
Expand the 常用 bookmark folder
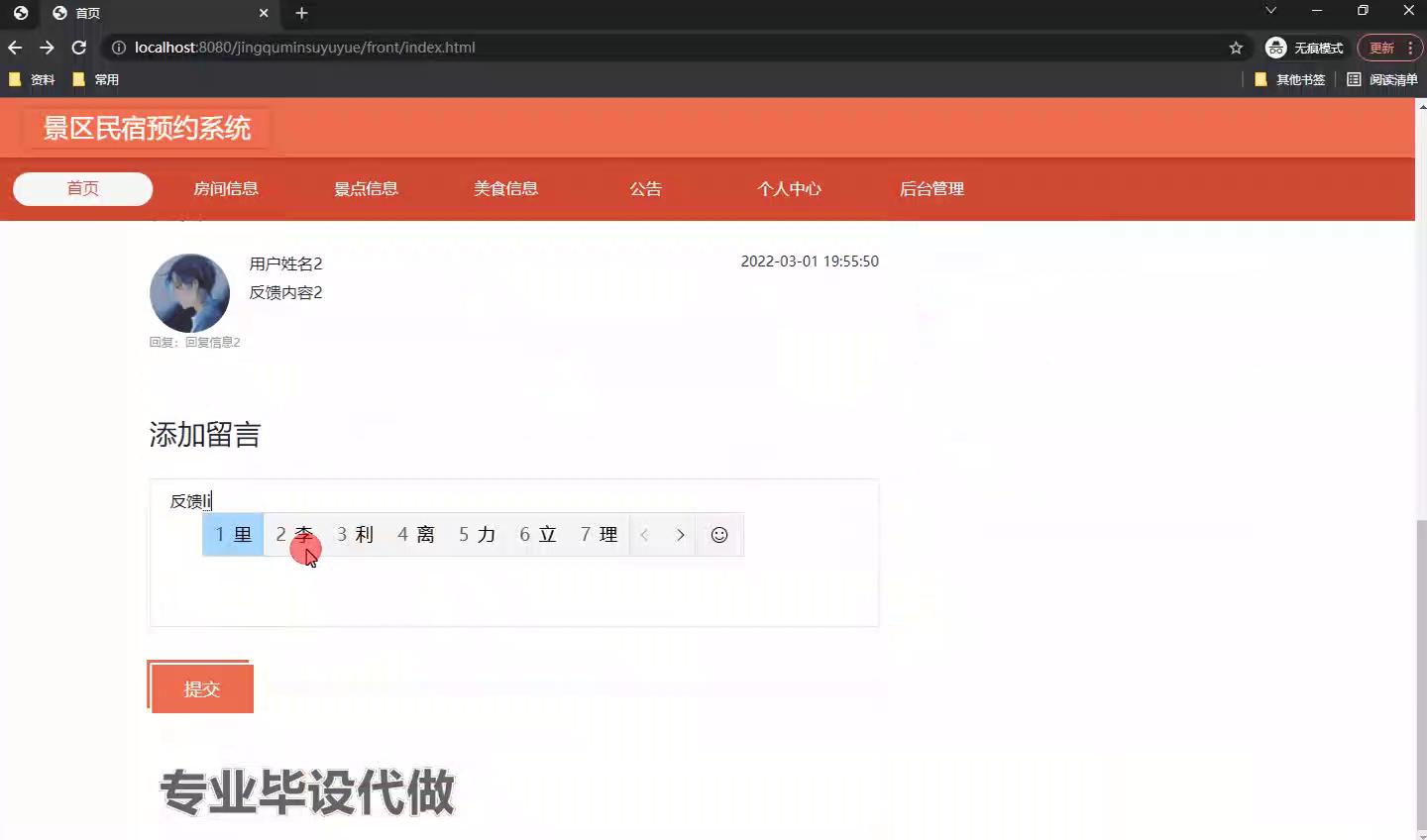coord(95,79)
